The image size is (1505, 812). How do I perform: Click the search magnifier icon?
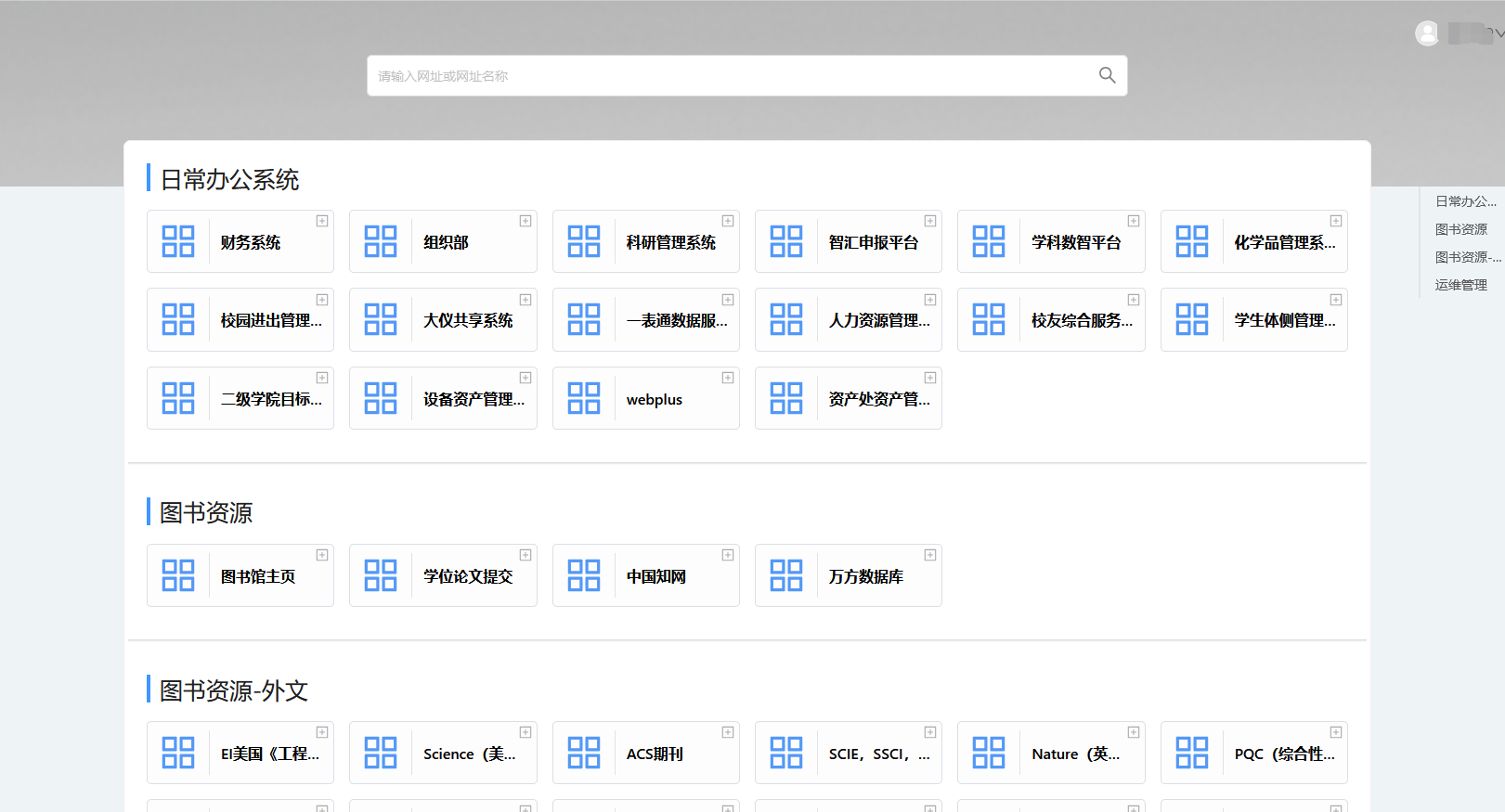[x=1107, y=75]
